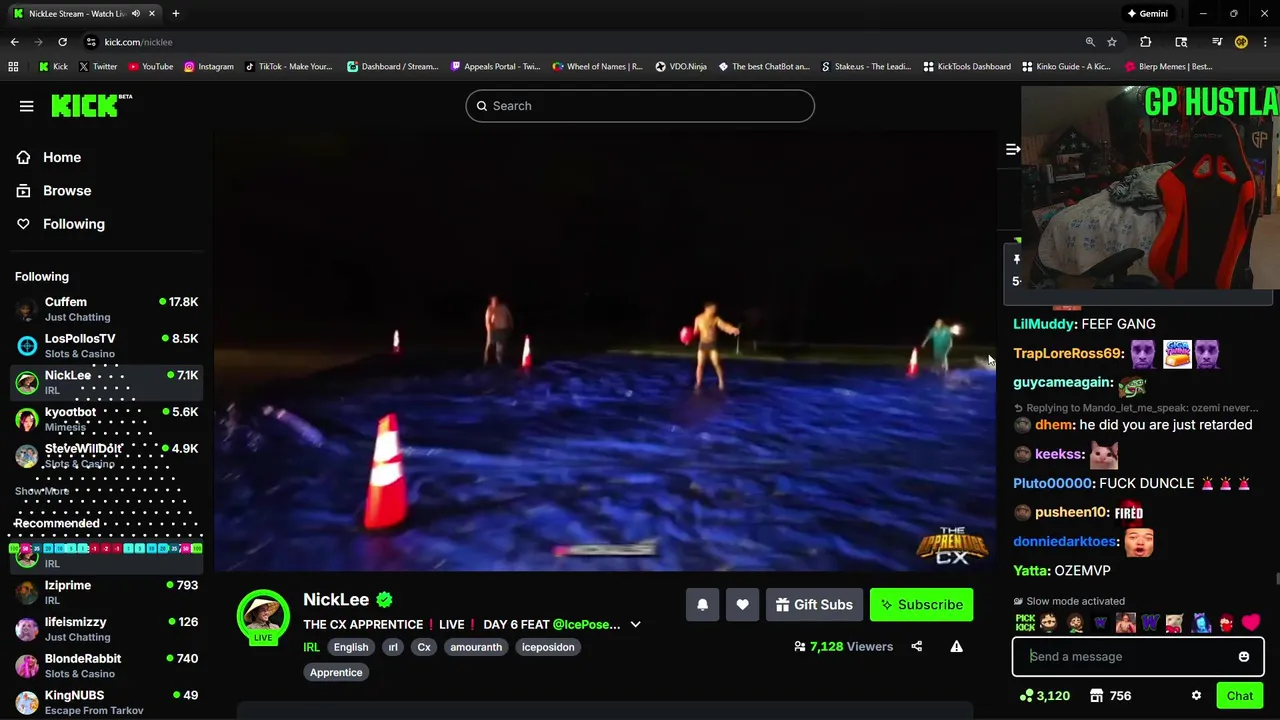Viewport: 1280px width, 720px height.
Task: Open the YouTube bookmark
Action: tap(150, 67)
